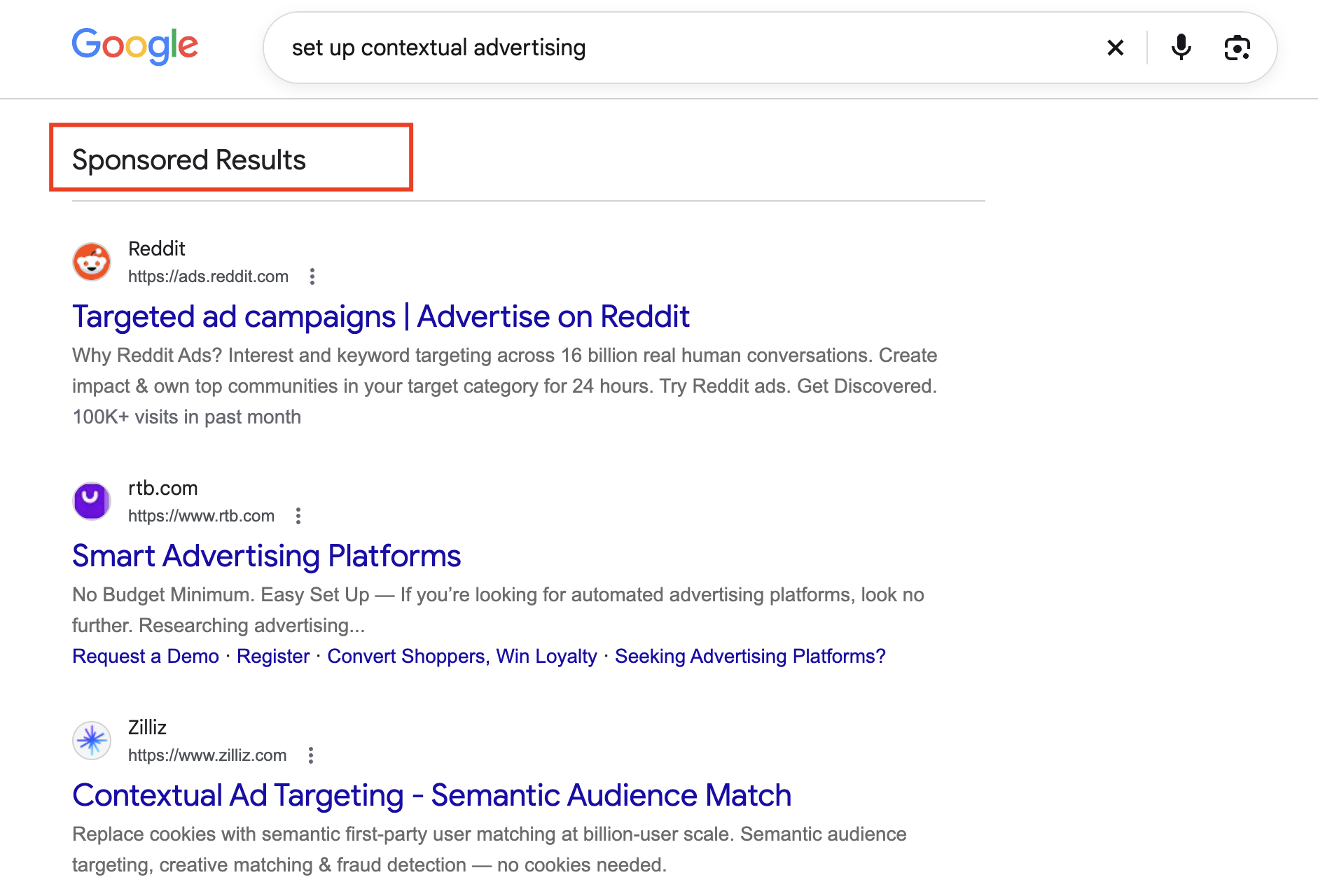Start voice search with microphone icon
This screenshot has height=896, width=1318.
(1181, 48)
